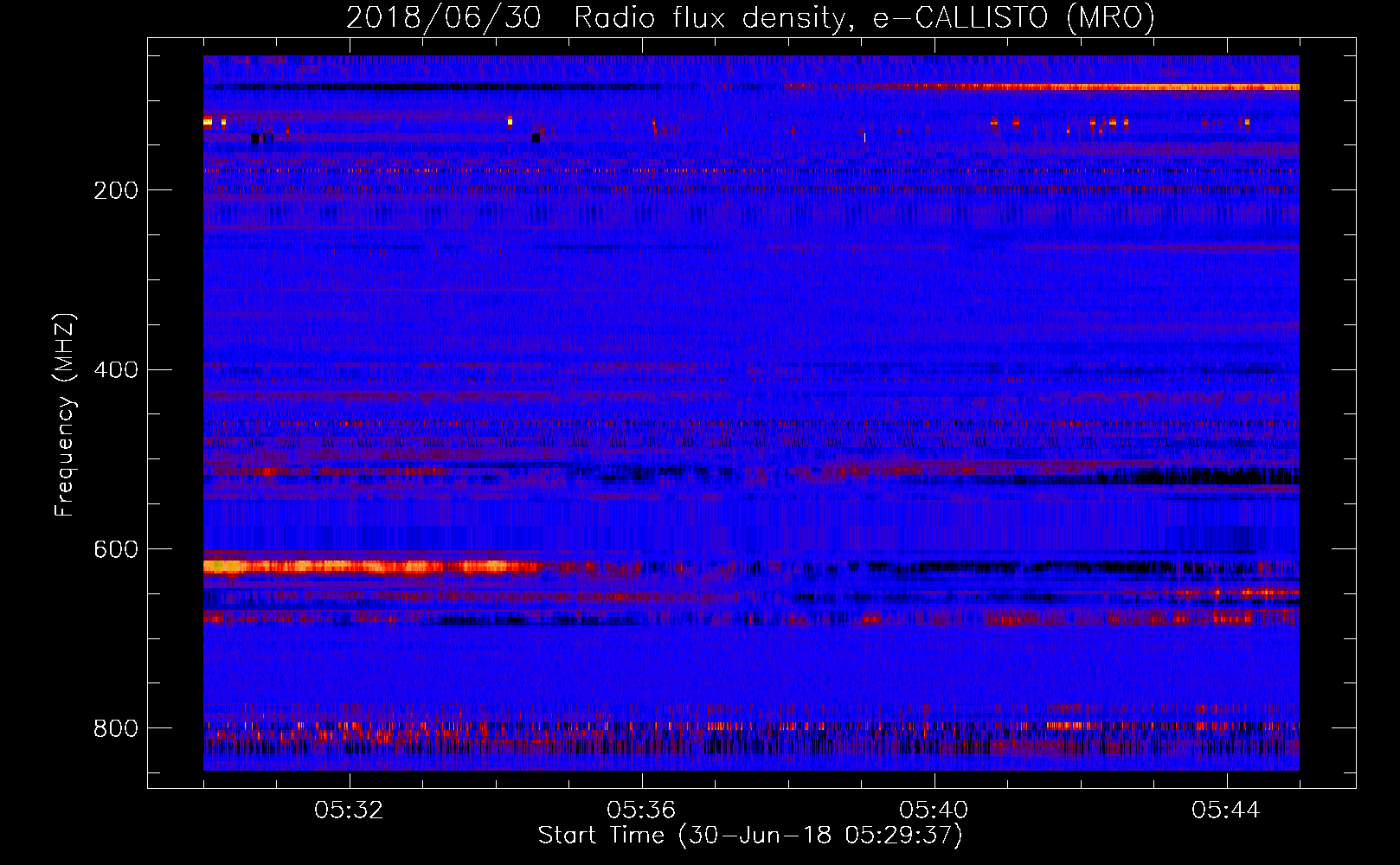Viewport: 1400px width, 865px height.
Task: Click the '400' frequency tick label
Action: pos(116,370)
